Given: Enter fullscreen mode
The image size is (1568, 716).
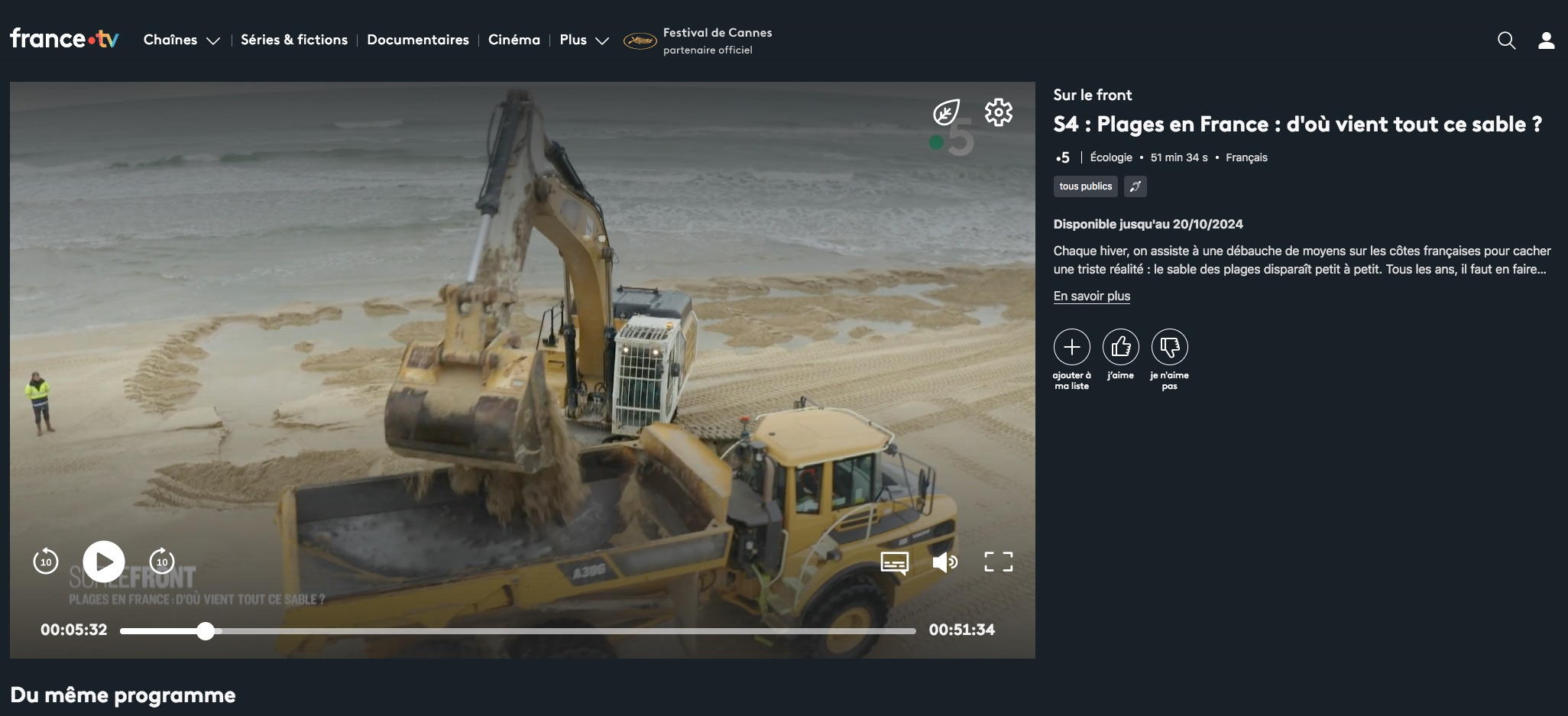Looking at the screenshot, I should coord(999,562).
